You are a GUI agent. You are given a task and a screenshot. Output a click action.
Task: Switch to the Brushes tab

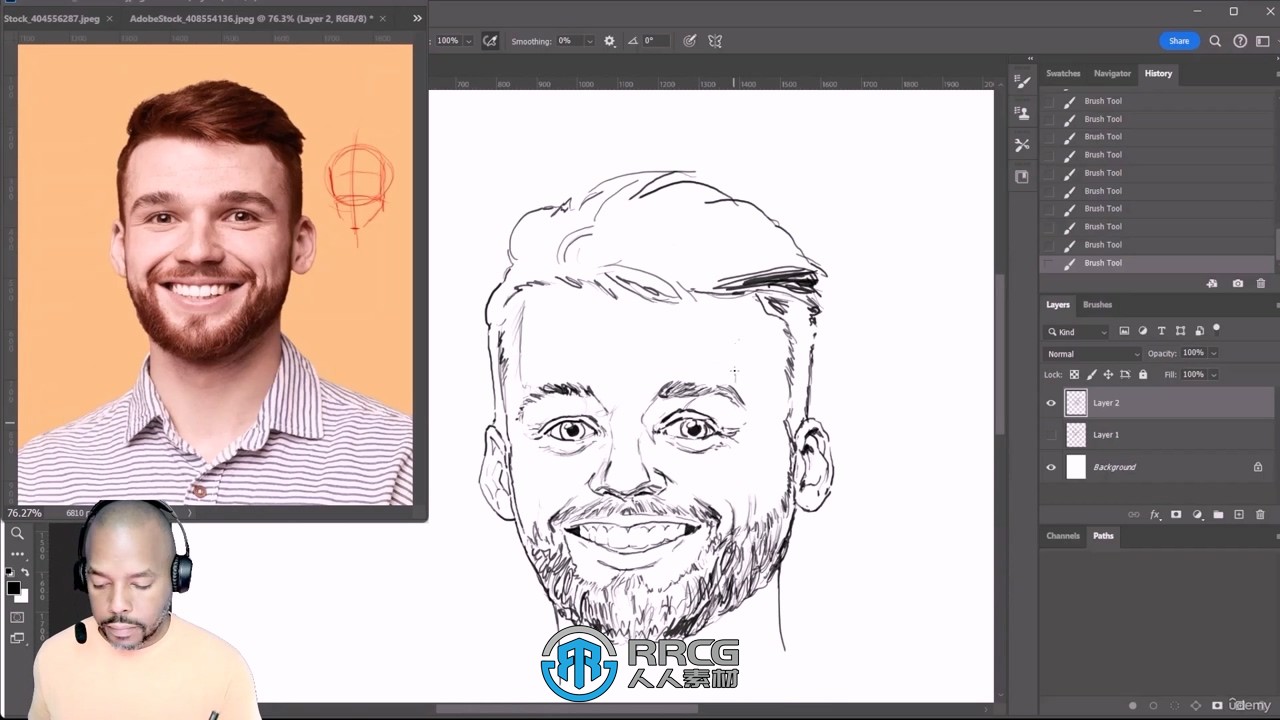tap(1097, 305)
